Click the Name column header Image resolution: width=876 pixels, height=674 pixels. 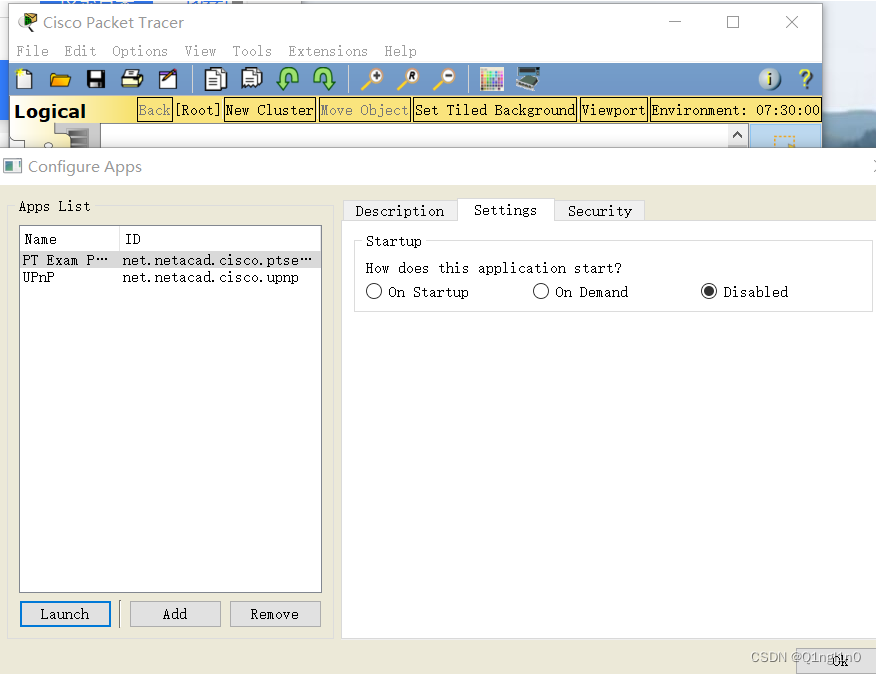tap(69, 239)
